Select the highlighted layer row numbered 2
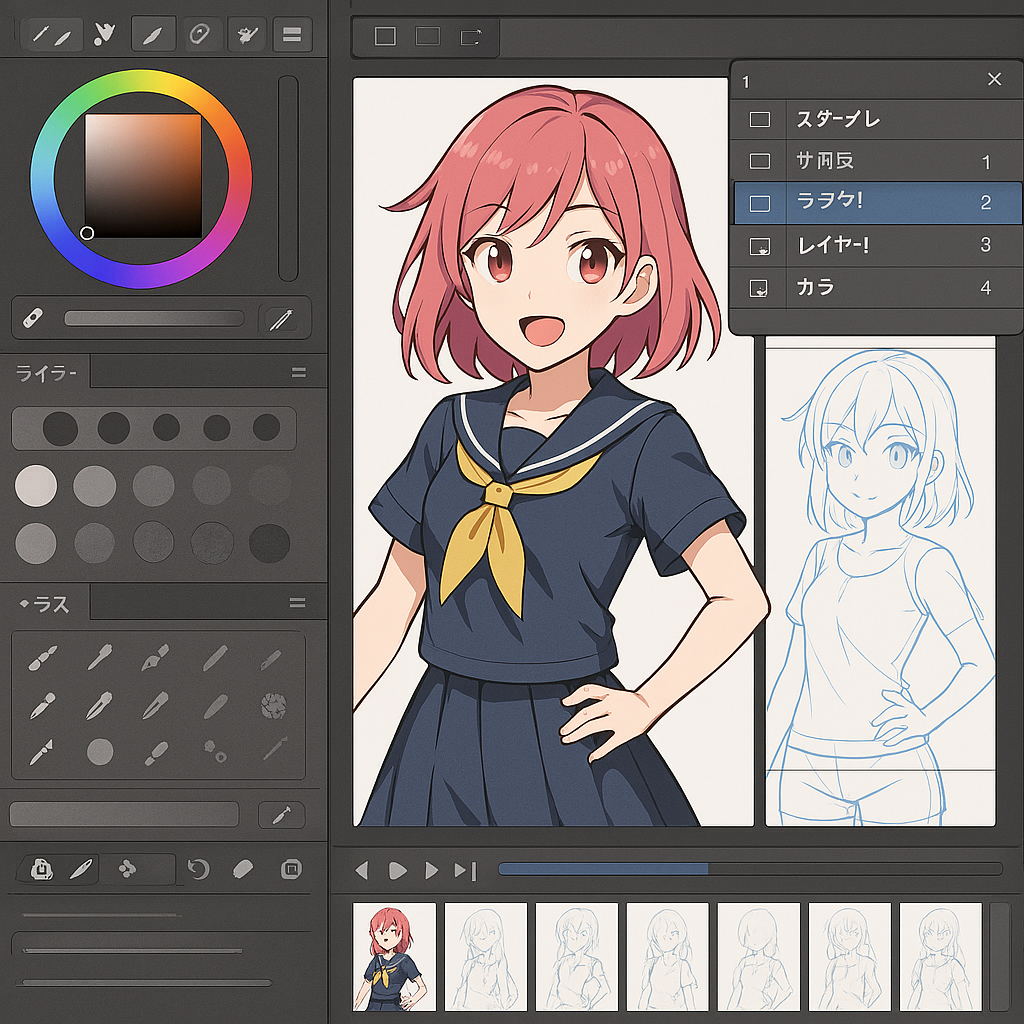 877,203
